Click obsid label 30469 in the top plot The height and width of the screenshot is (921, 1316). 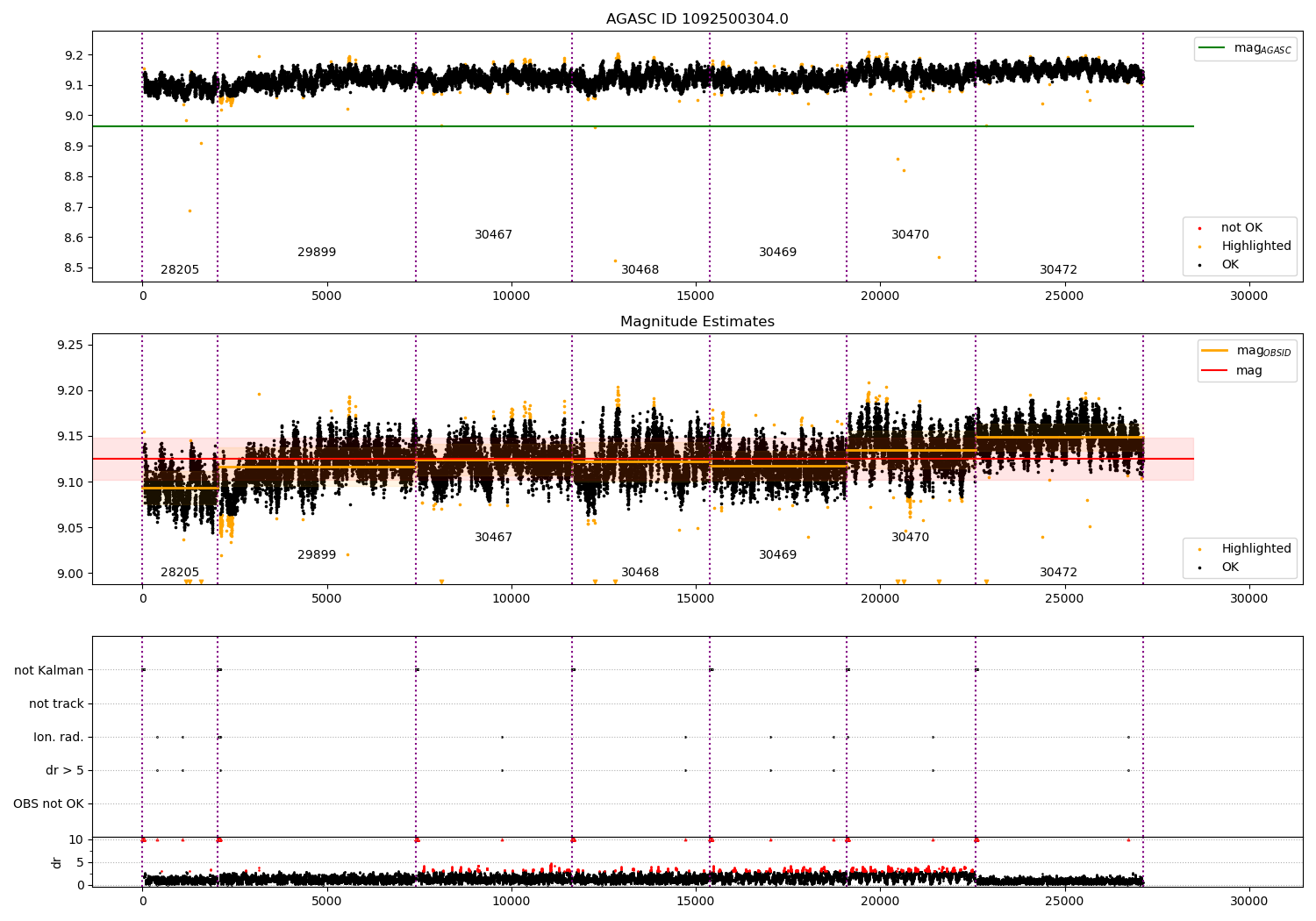[x=777, y=253]
